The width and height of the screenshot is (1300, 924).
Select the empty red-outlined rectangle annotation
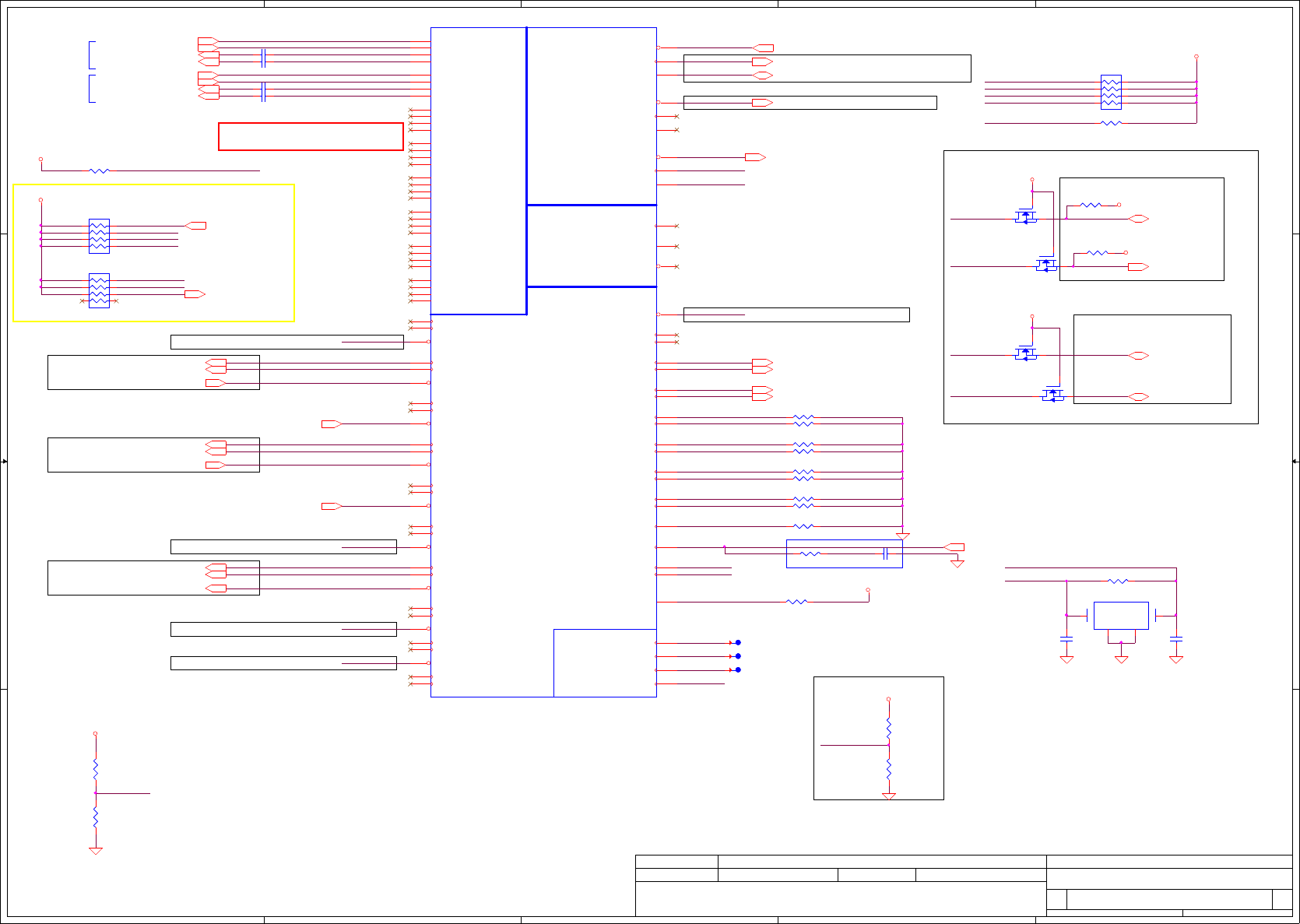click(x=311, y=136)
